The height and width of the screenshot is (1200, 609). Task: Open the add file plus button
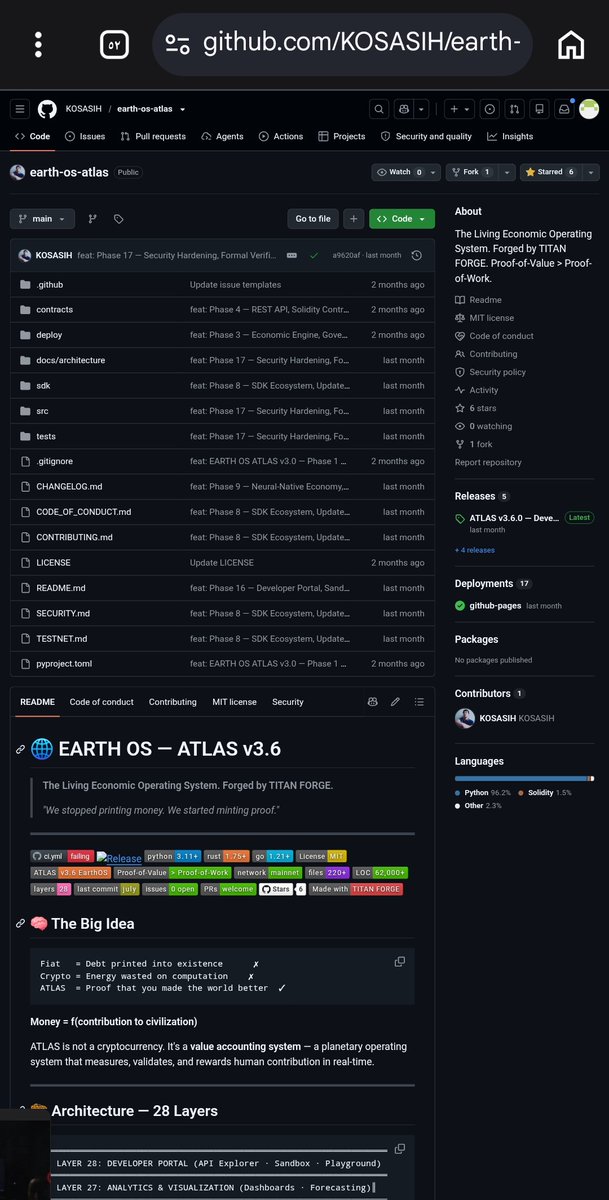353,218
